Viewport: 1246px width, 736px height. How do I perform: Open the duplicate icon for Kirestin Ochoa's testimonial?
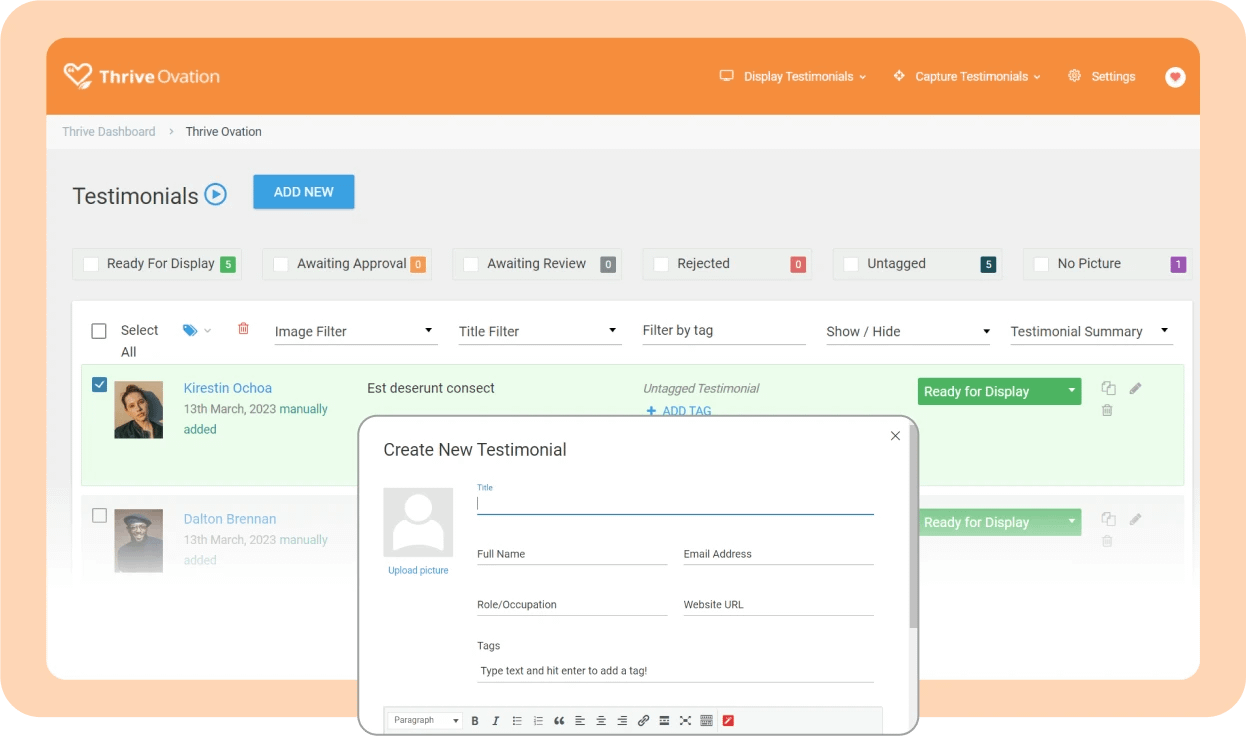click(x=1108, y=388)
